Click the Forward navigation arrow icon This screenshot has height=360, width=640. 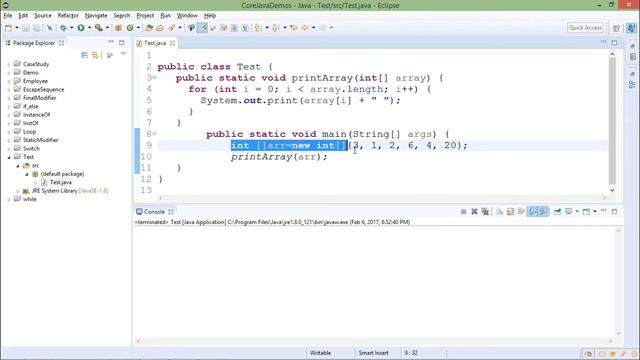coord(323,28)
